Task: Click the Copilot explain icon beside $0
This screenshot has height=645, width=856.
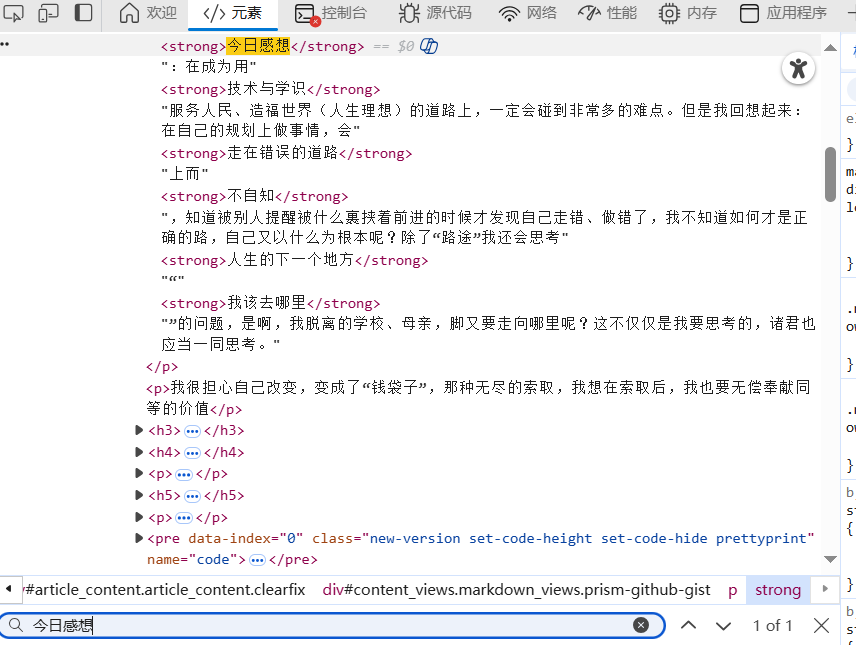Action: [x=429, y=46]
